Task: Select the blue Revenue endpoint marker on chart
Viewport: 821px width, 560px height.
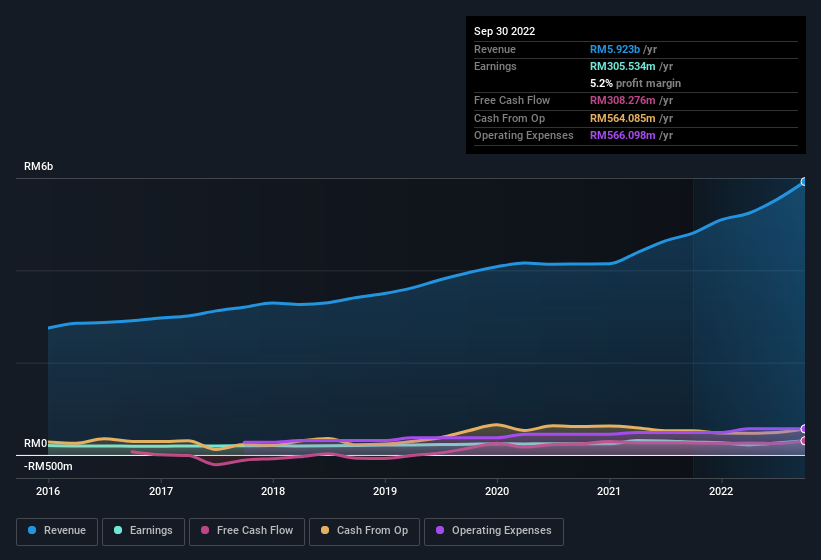Action: [803, 182]
